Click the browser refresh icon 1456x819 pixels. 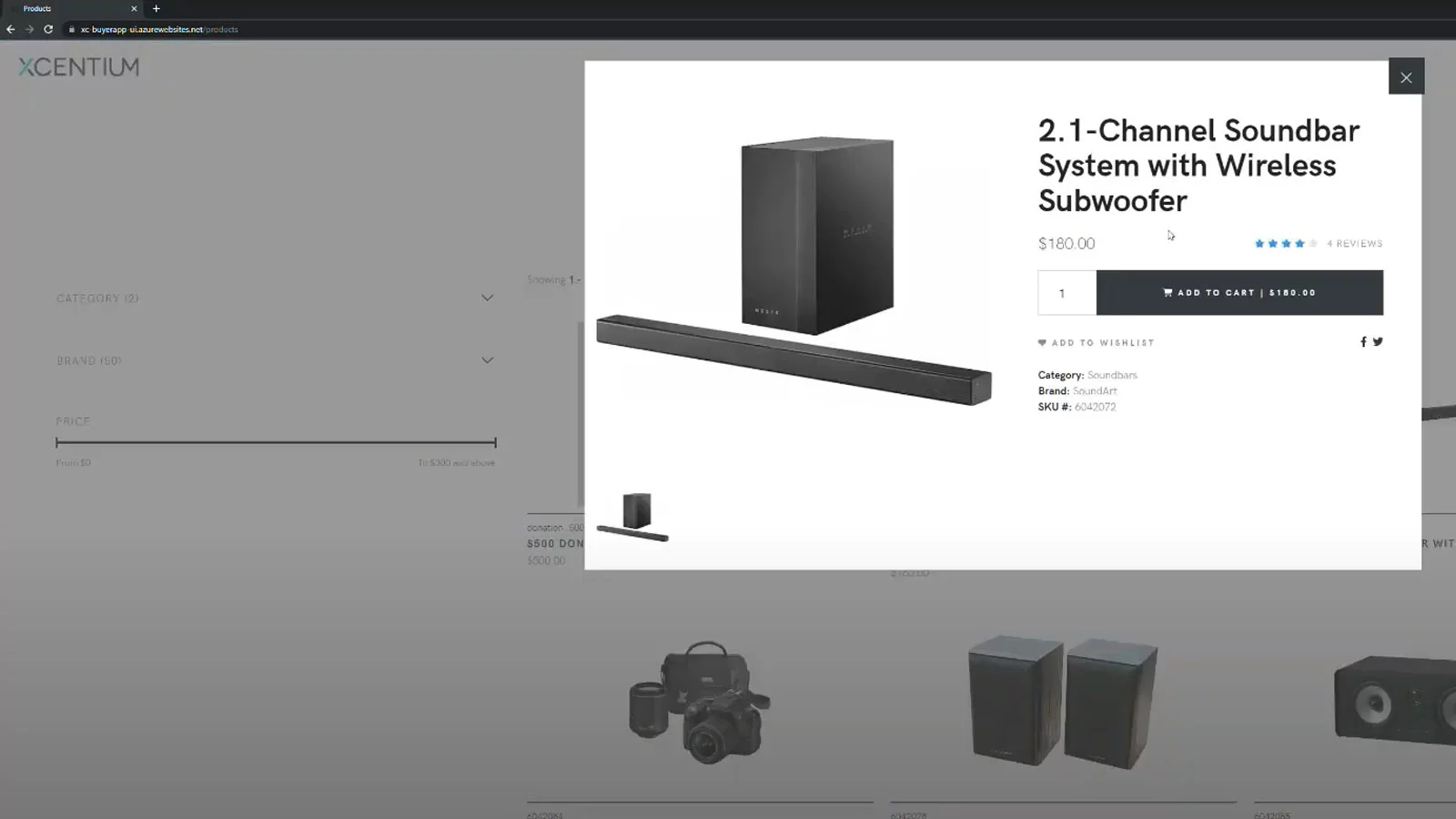click(x=47, y=29)
